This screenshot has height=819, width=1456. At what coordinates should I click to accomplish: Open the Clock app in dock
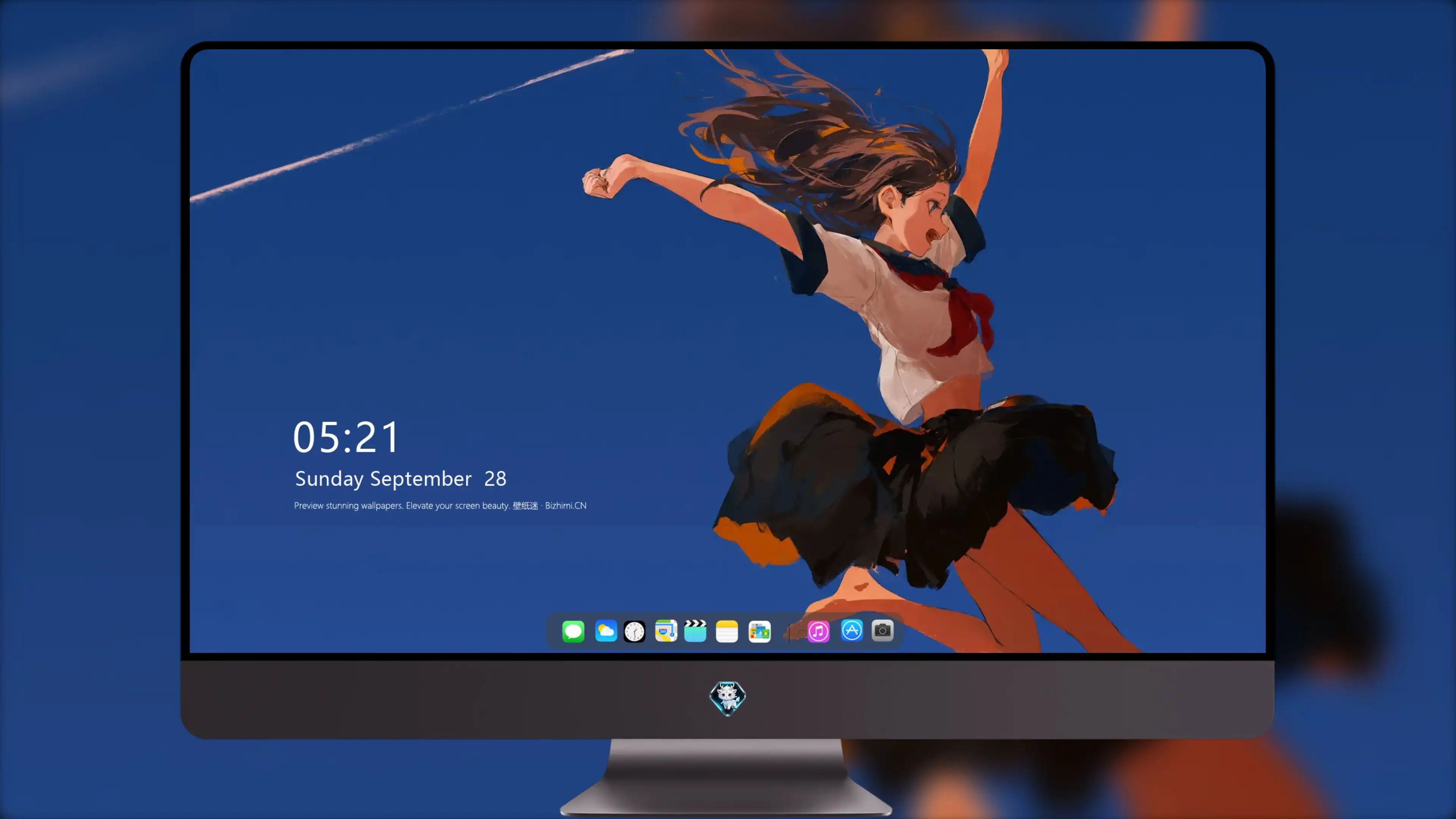pos(634,631)
